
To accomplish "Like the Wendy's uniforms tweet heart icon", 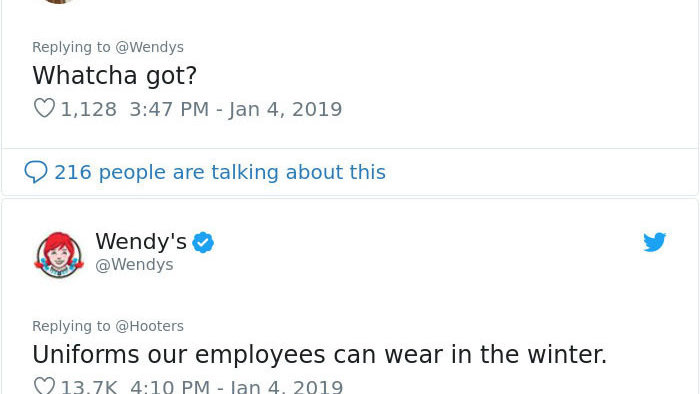I will coord(44,386).
